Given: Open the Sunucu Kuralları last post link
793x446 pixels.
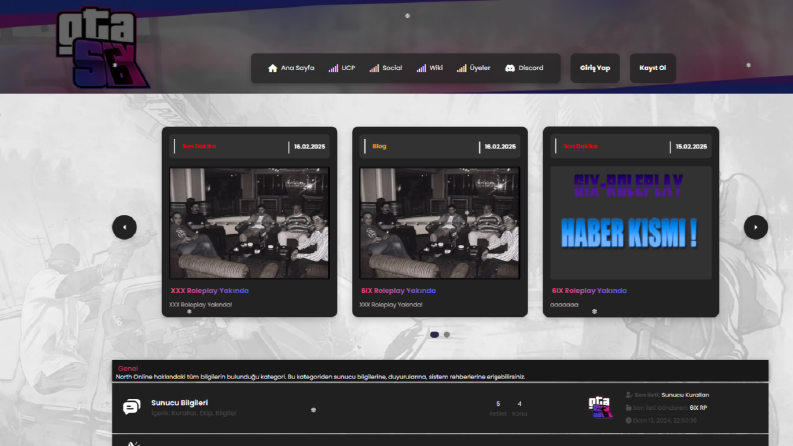Looking at the screenshot, I should pos(685,395).
